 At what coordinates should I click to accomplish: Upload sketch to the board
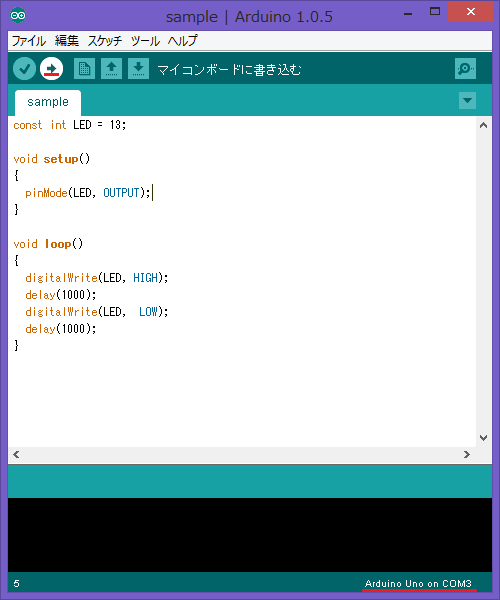pyautogui.click(x=52, y=69)
